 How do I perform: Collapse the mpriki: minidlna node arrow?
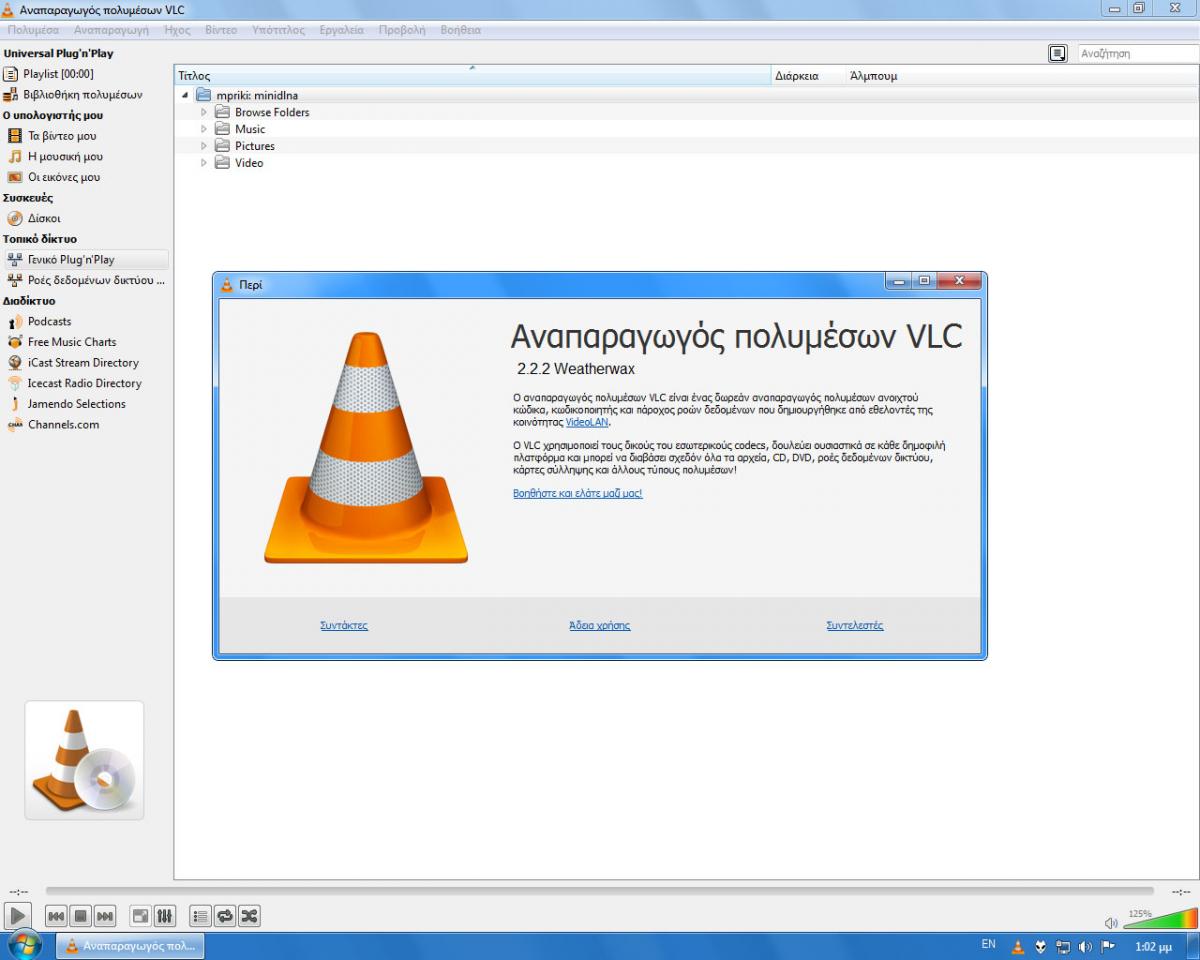[x=186, y=96]
